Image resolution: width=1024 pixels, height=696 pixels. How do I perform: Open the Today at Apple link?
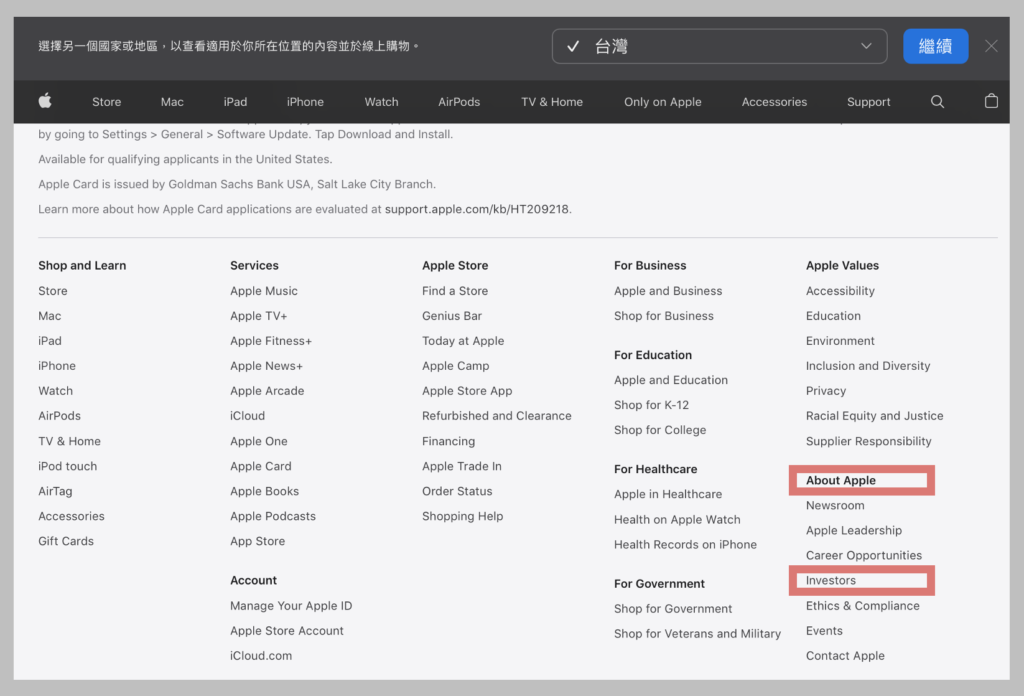463,341
